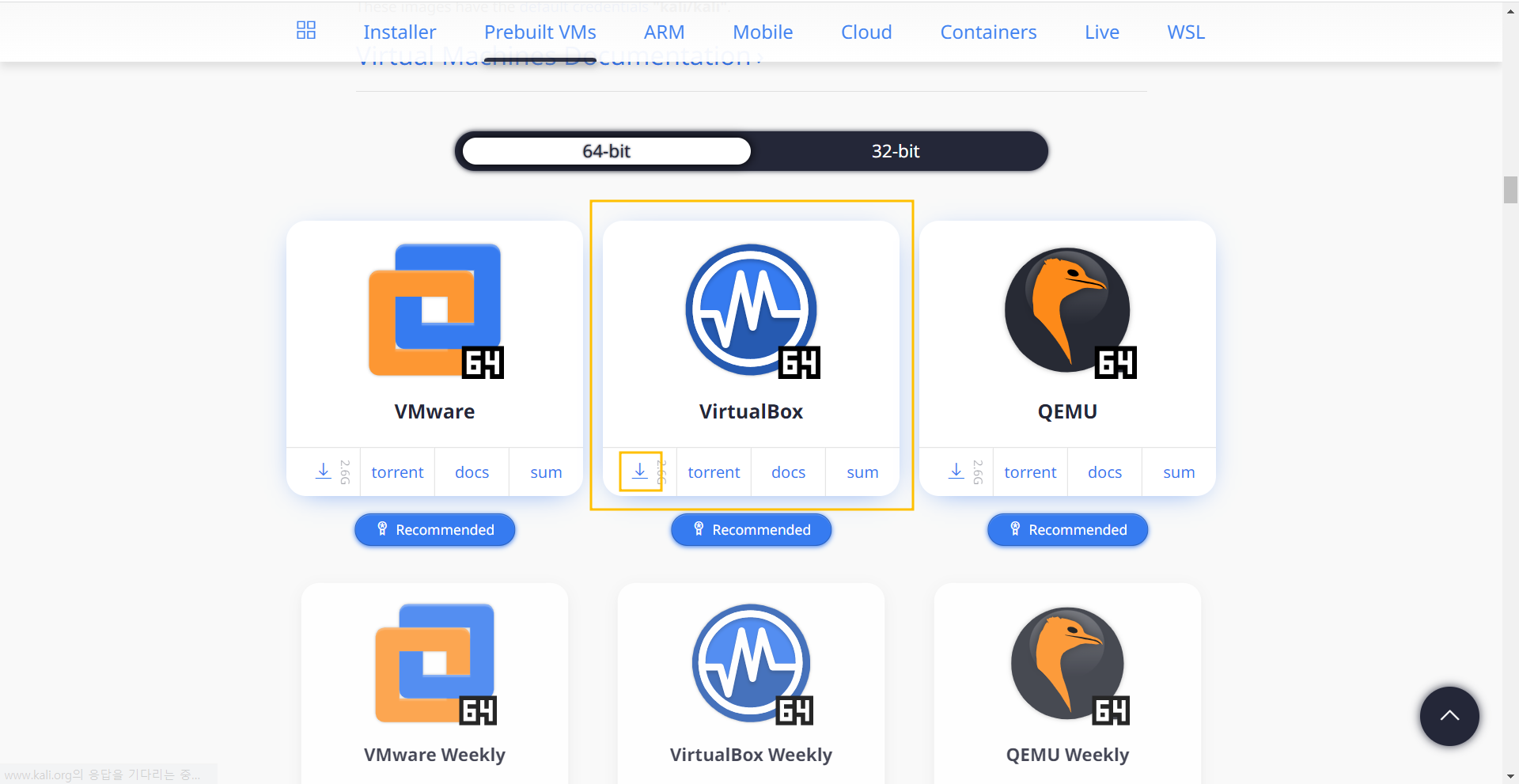Switch to 32-bit images
Image resolution: width=1519 pixels, height=784 pixels.
coord(896,151)
